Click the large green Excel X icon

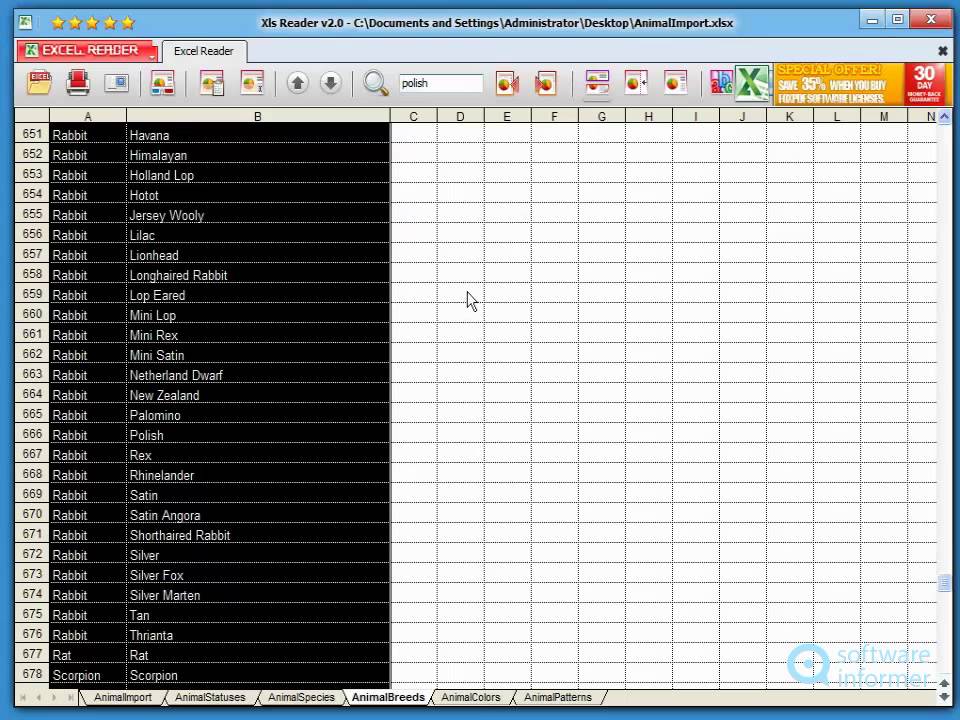[752, 83]
